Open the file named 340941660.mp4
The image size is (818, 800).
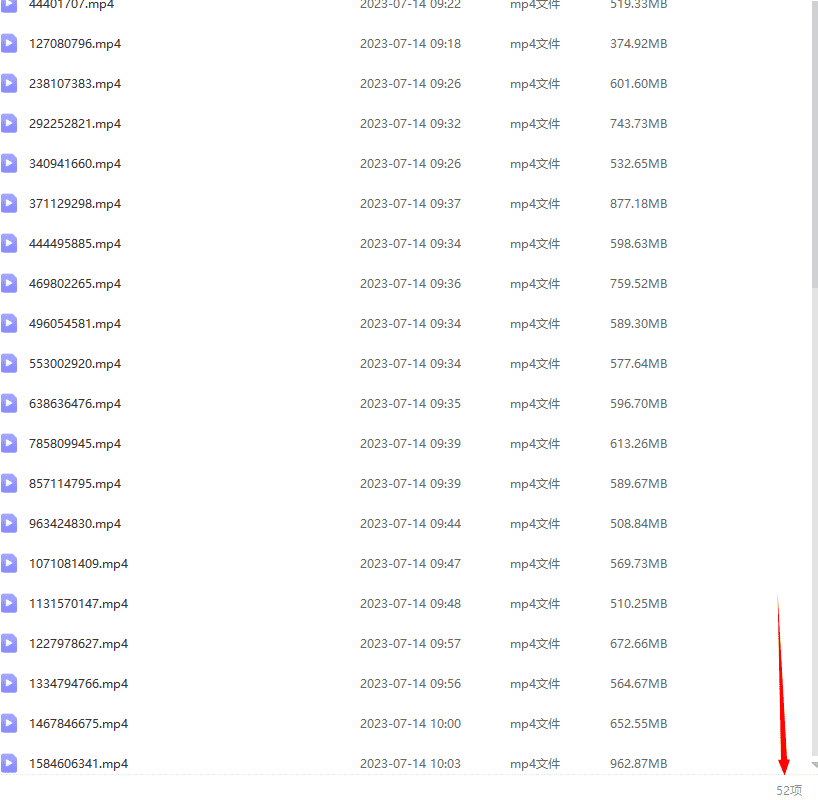75,164
